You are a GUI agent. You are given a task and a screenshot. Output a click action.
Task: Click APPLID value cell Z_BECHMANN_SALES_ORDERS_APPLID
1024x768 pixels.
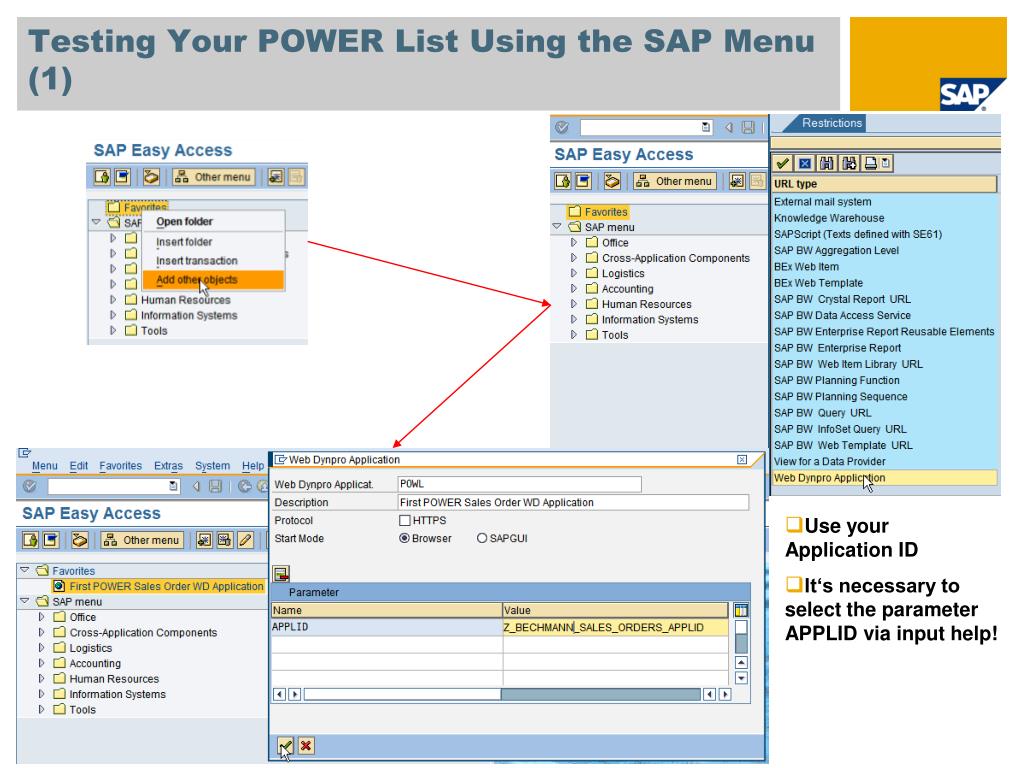coord(615,627)
